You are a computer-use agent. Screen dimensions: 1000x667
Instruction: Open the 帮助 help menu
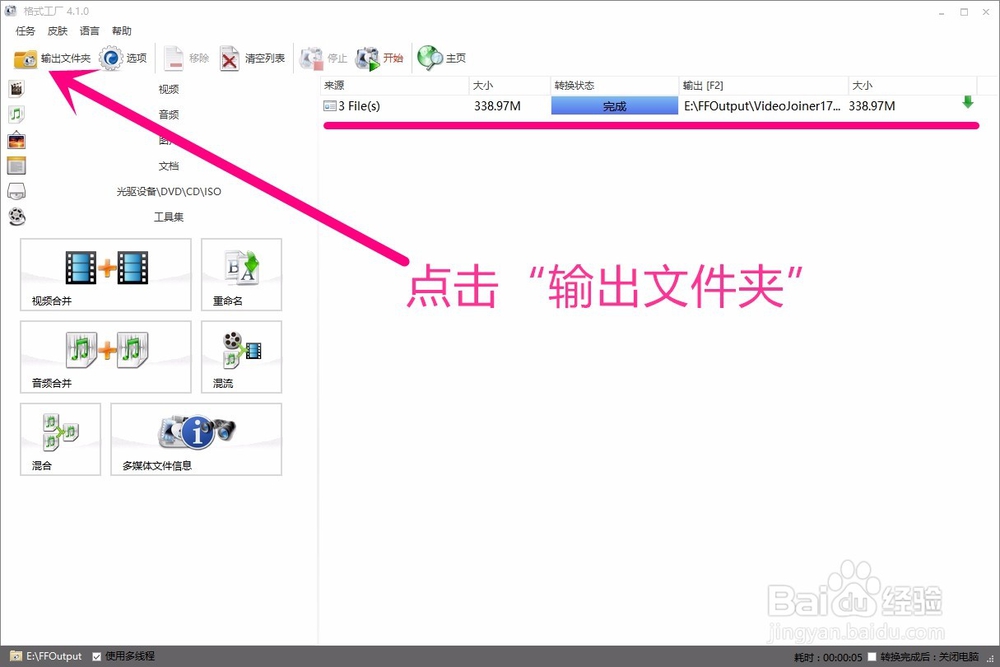coord(121,31)
